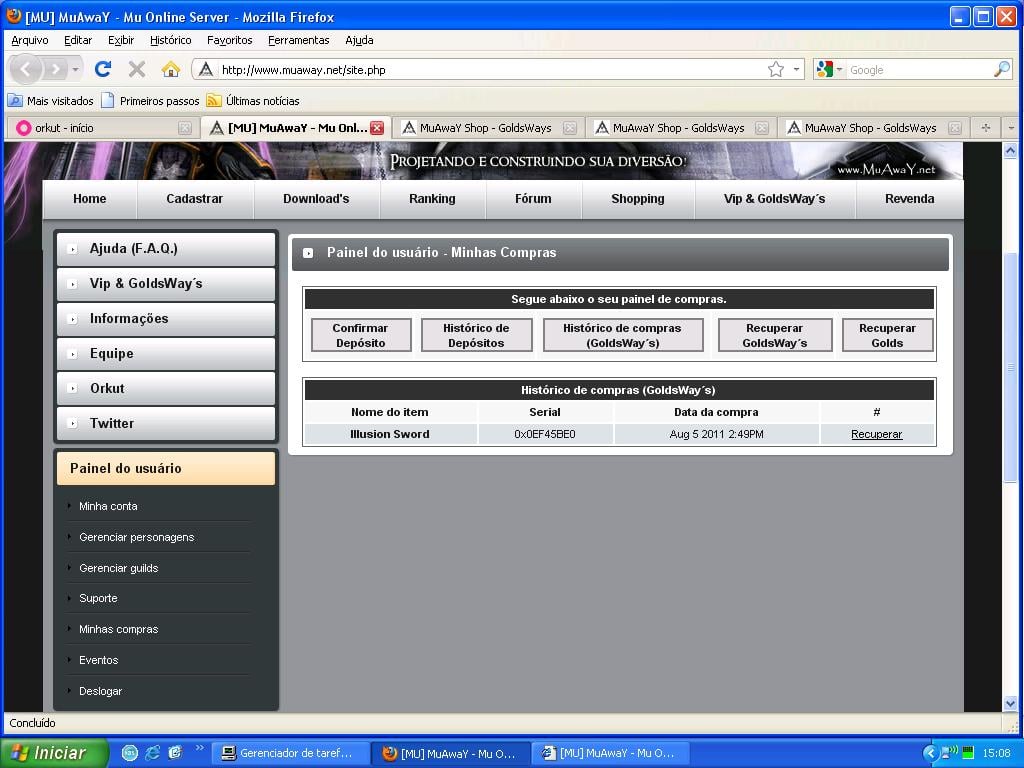Click the Firefox back arrow button
Screen dimensions: 1024x768
[27, 69]
